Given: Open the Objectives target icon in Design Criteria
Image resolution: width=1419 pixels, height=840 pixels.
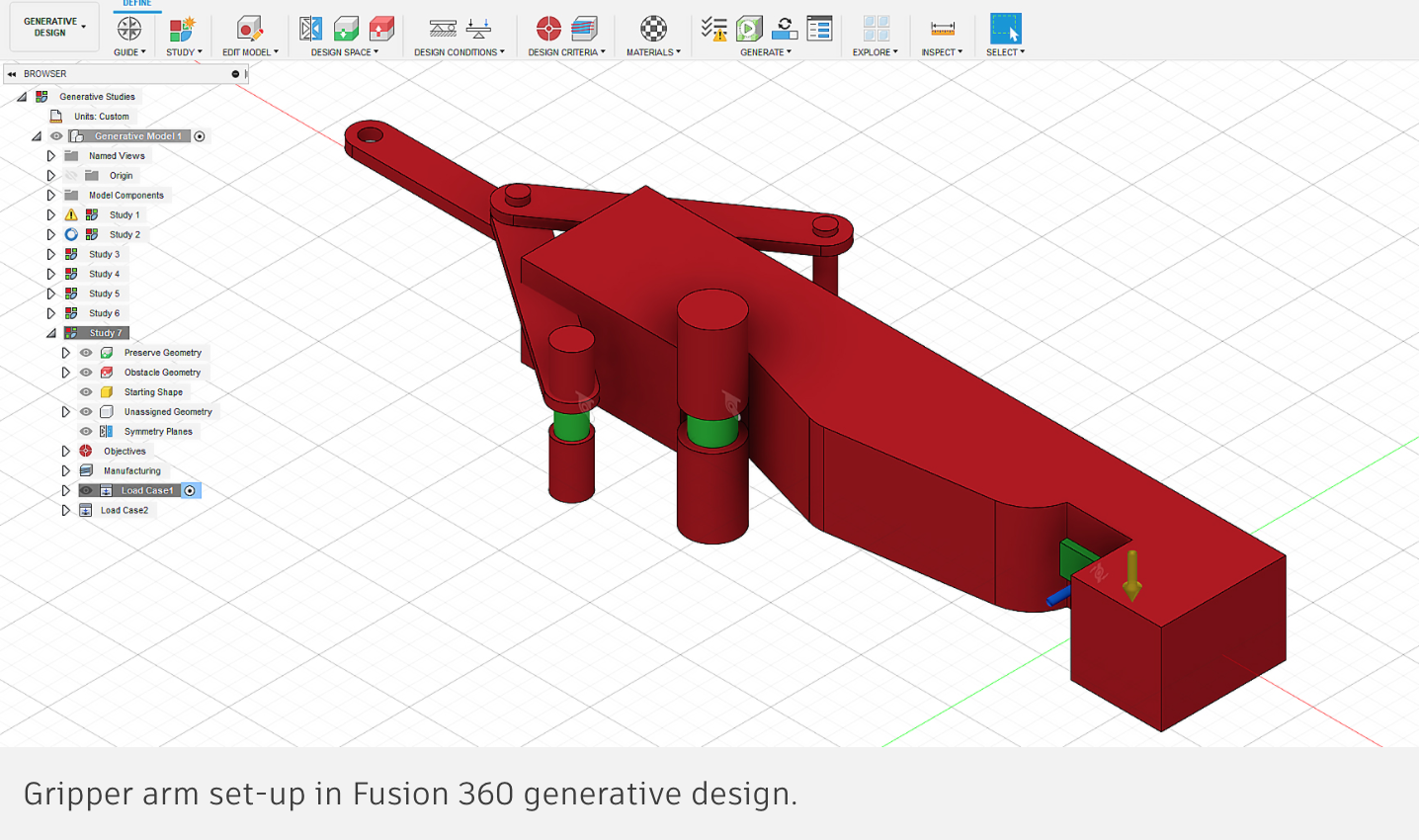Looking at the screenshot, I should pos(548,29).
